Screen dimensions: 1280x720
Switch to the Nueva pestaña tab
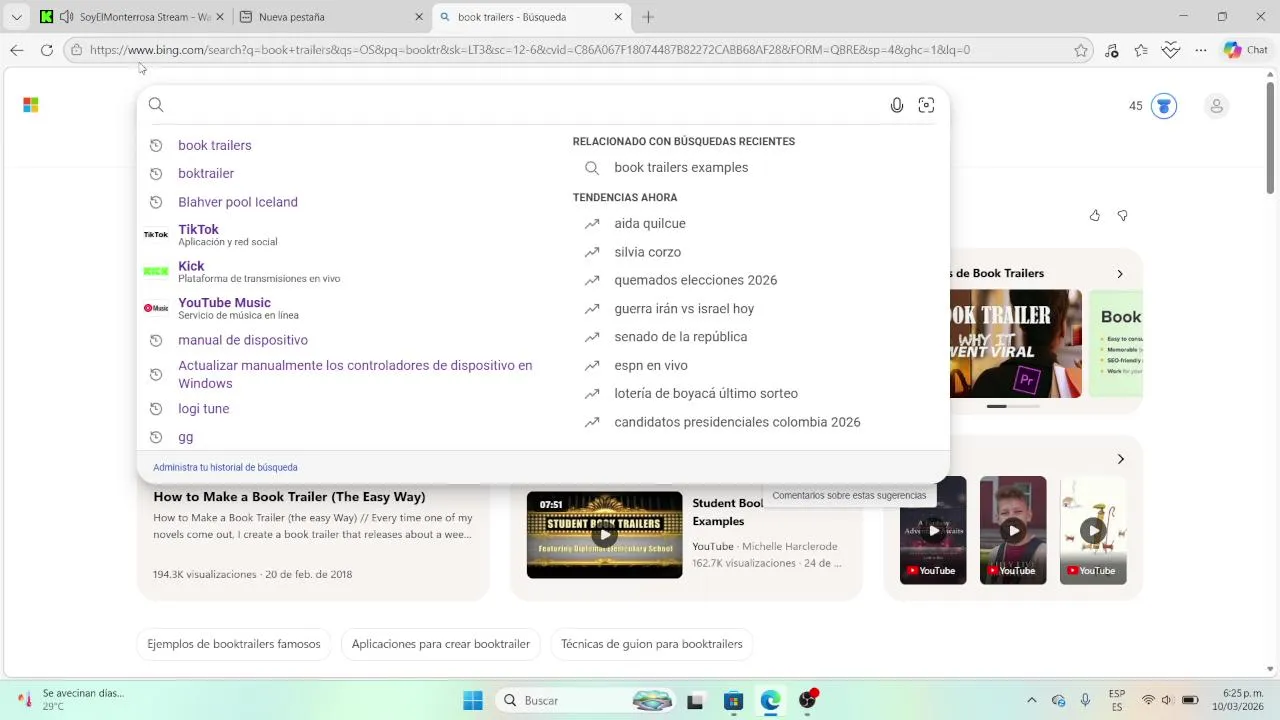coord(332,17)
